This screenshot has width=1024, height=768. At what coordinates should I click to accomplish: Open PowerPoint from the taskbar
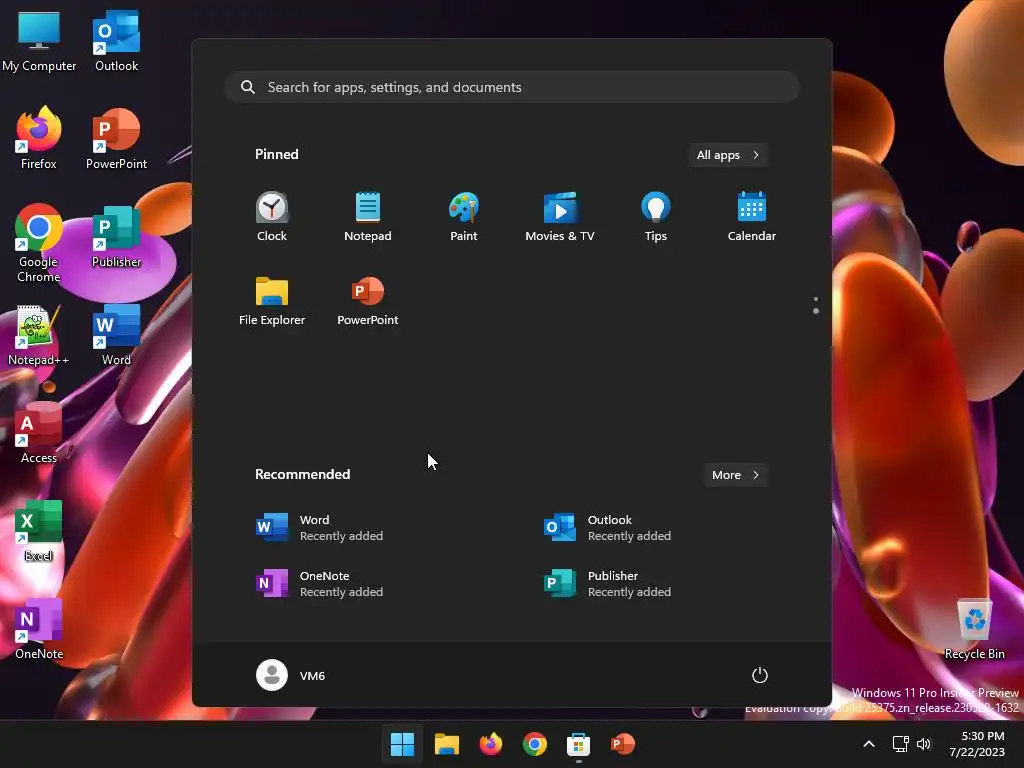622,744
